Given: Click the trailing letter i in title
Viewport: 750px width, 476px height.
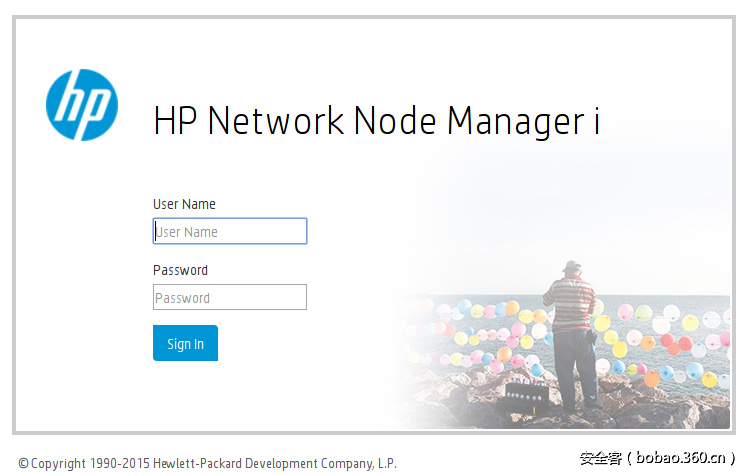Looking at the screenshot, I should pos(595,121).
